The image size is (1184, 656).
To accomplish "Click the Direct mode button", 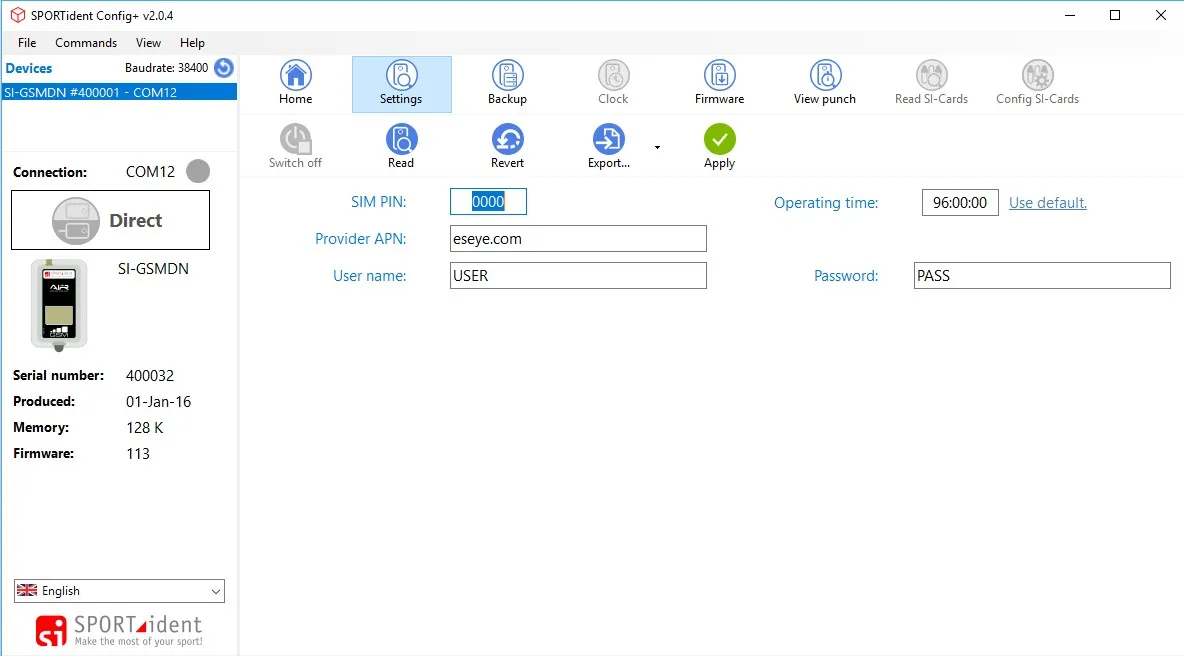I will pyautogui.click(x=110, y=220).
